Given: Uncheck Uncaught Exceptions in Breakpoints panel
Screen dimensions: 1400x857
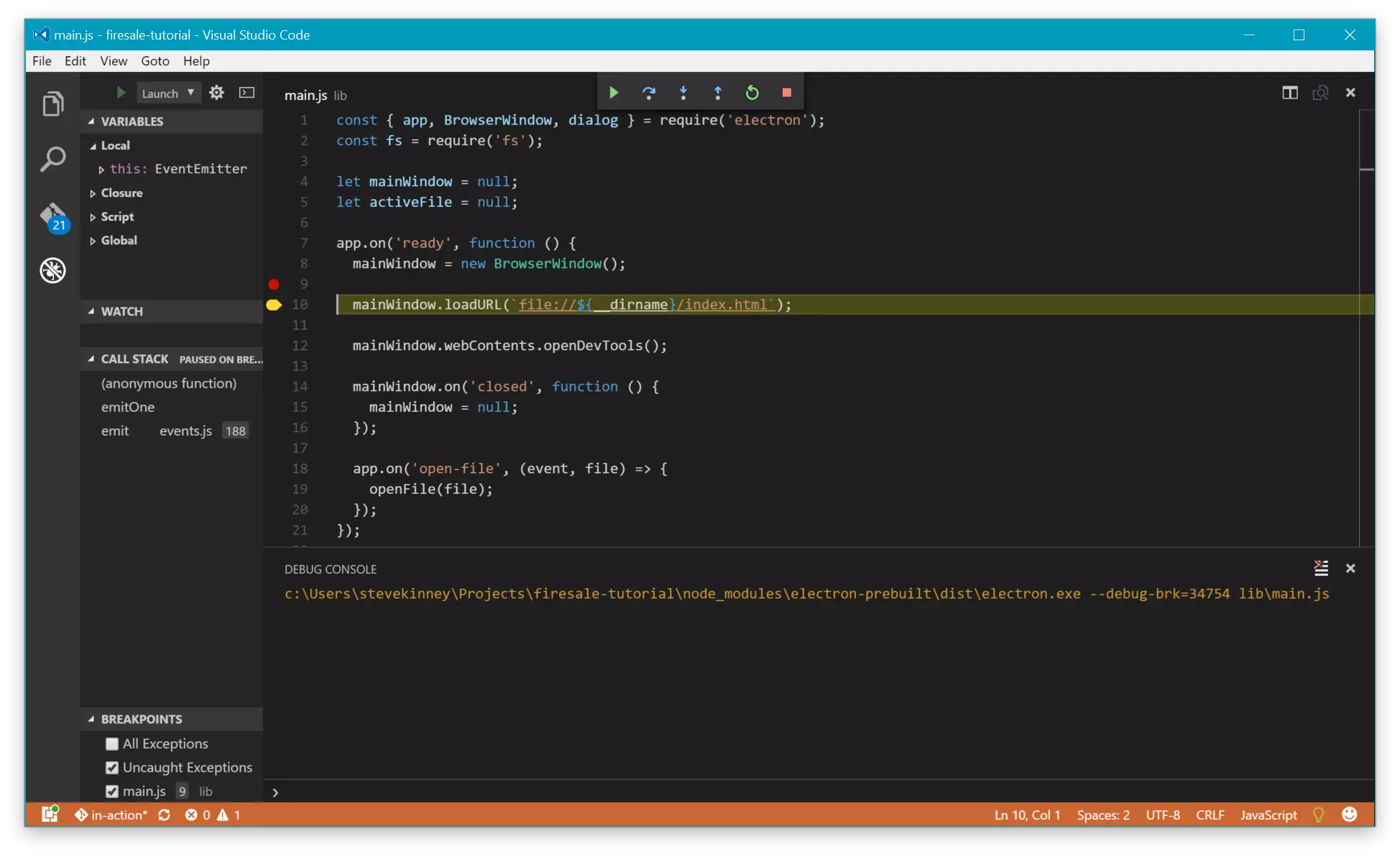Looking at the screenshot, I should (112, 767).
